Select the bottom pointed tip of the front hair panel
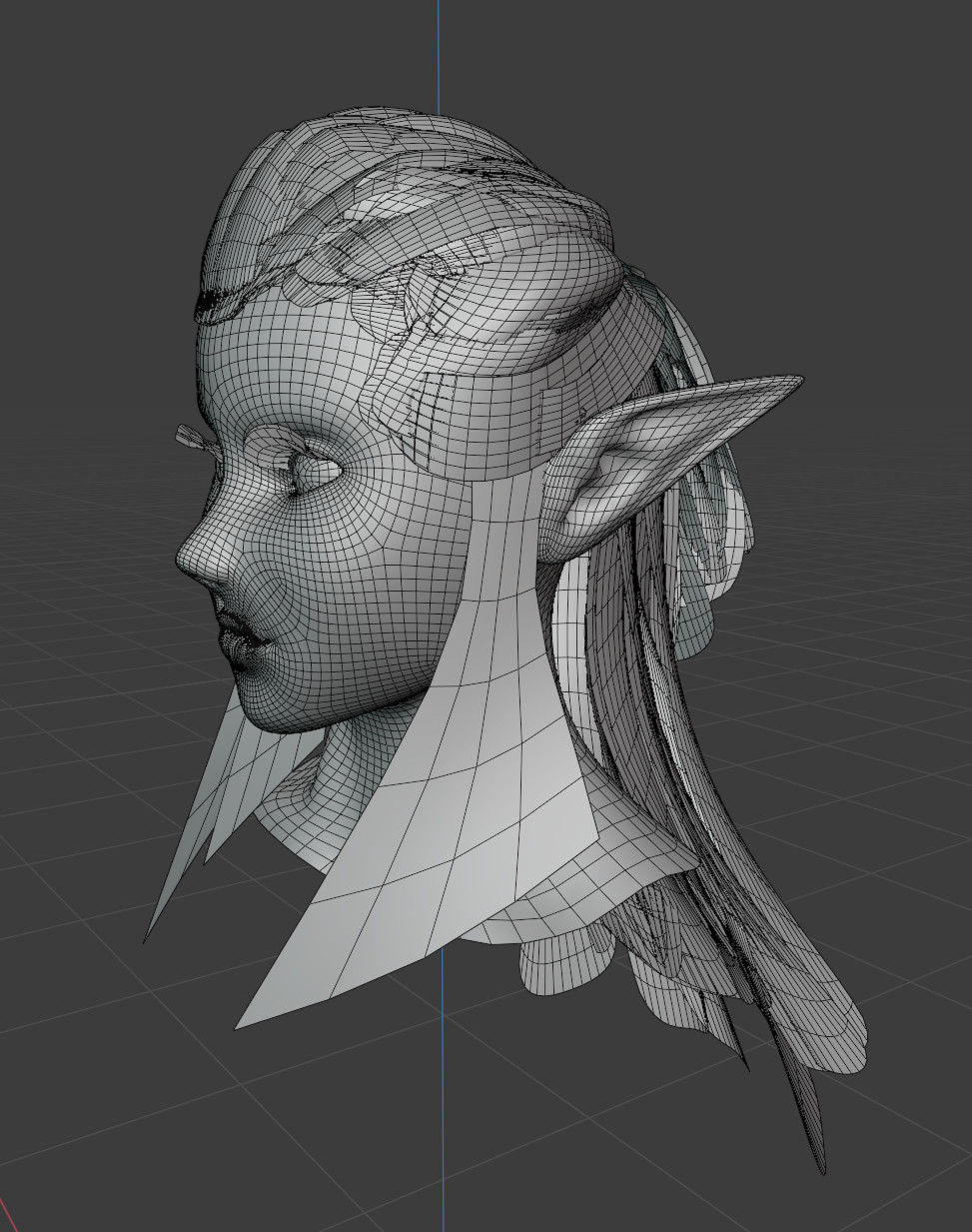This screenshot has width=972, height=1232. point(240,1024)
